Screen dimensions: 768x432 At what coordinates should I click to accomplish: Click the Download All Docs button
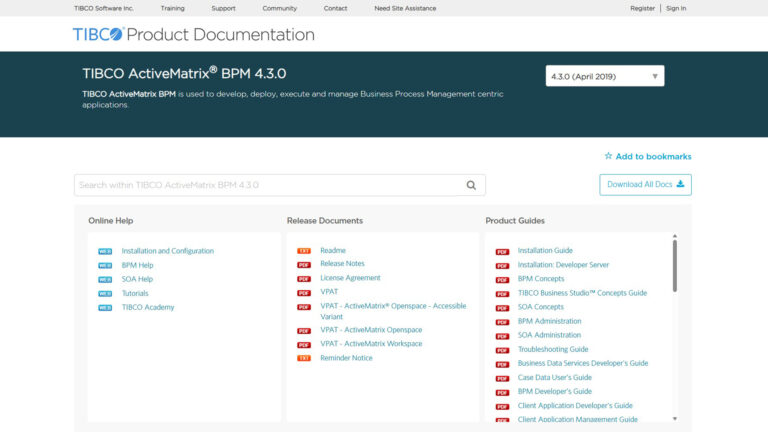click(x=646, y=185)
